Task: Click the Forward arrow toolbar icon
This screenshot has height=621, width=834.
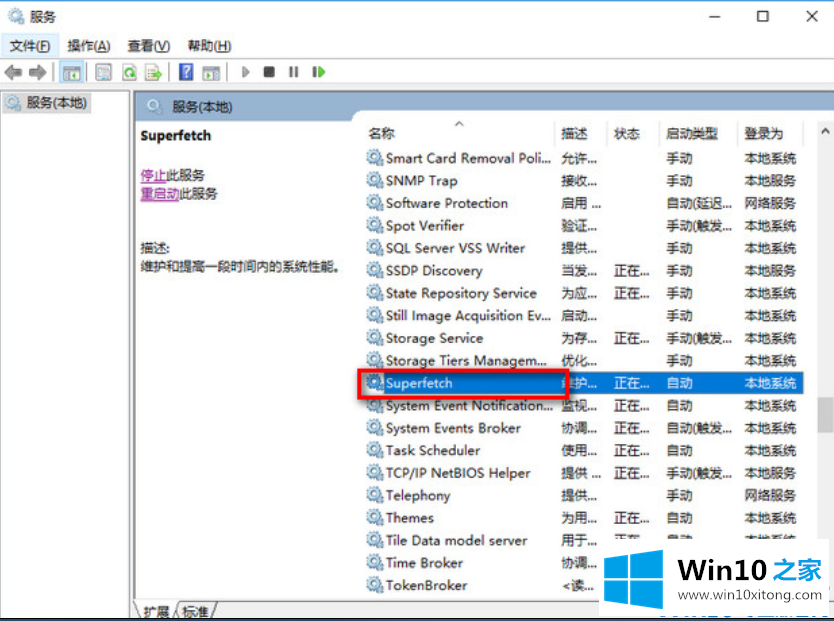Action: (x=38, y=72)
